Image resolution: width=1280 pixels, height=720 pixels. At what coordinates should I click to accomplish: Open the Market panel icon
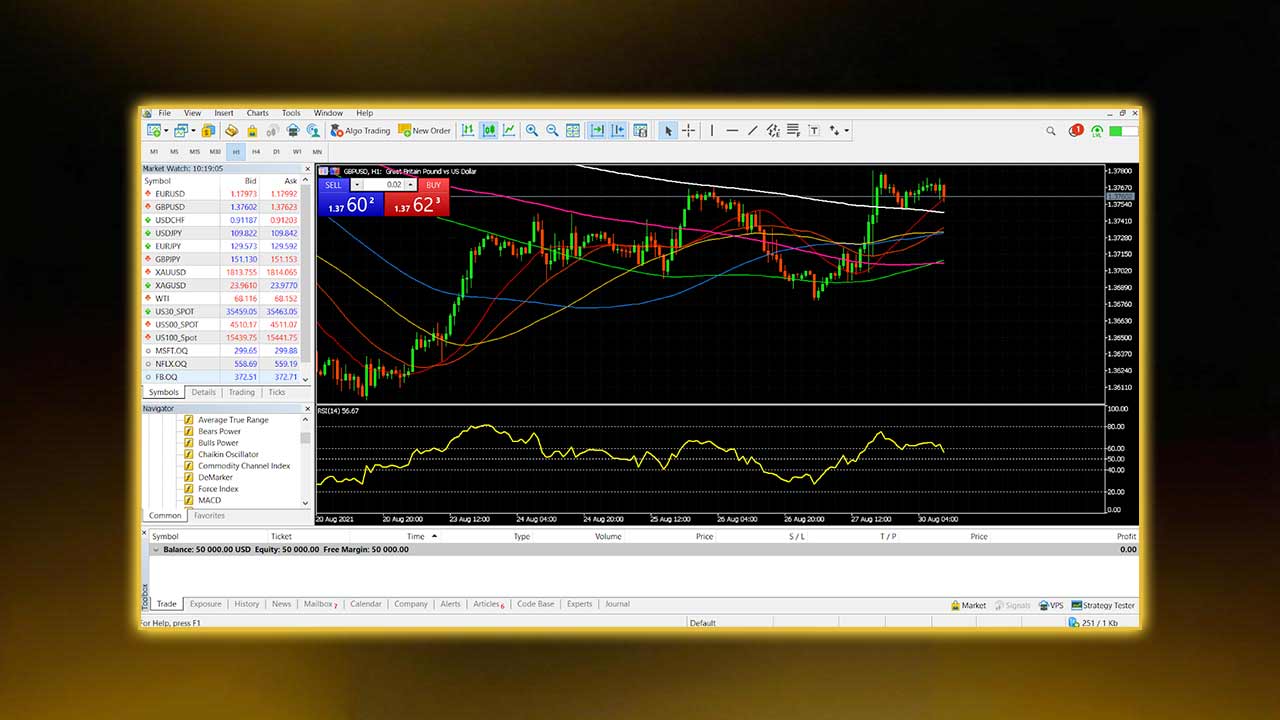[x=967, y=604]
